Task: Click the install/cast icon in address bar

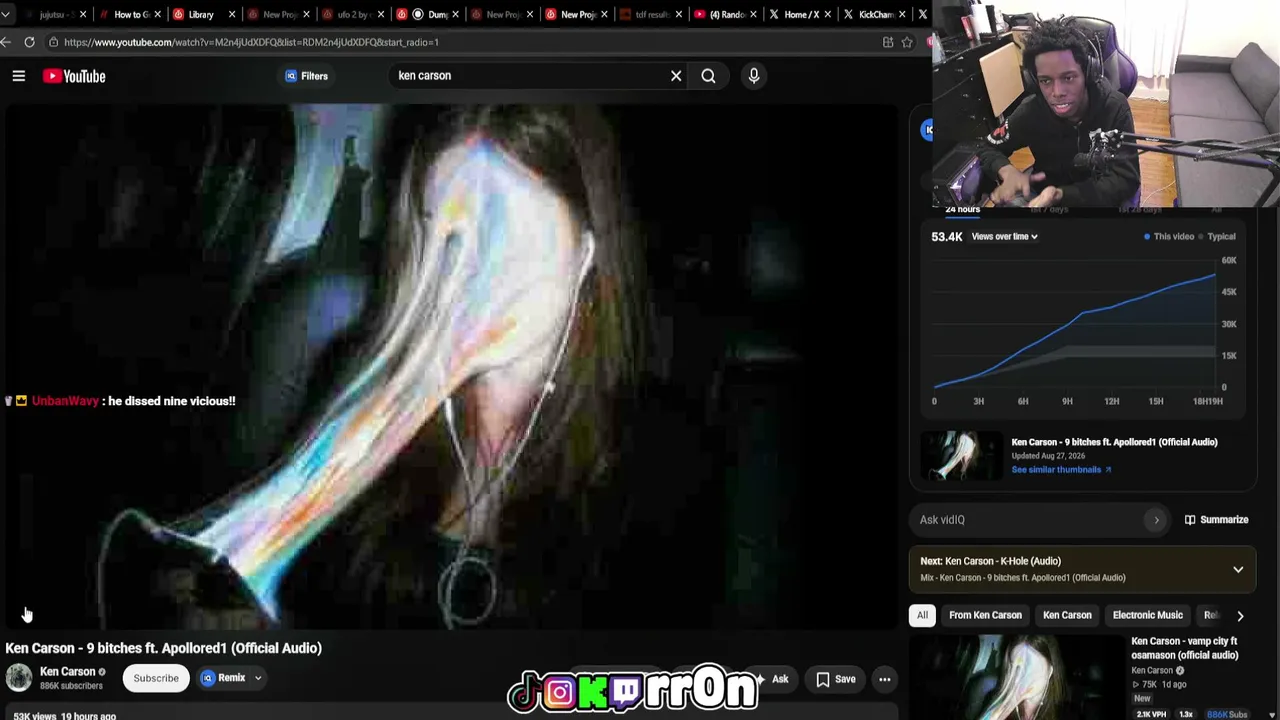Action: click(x=888, y=42)
